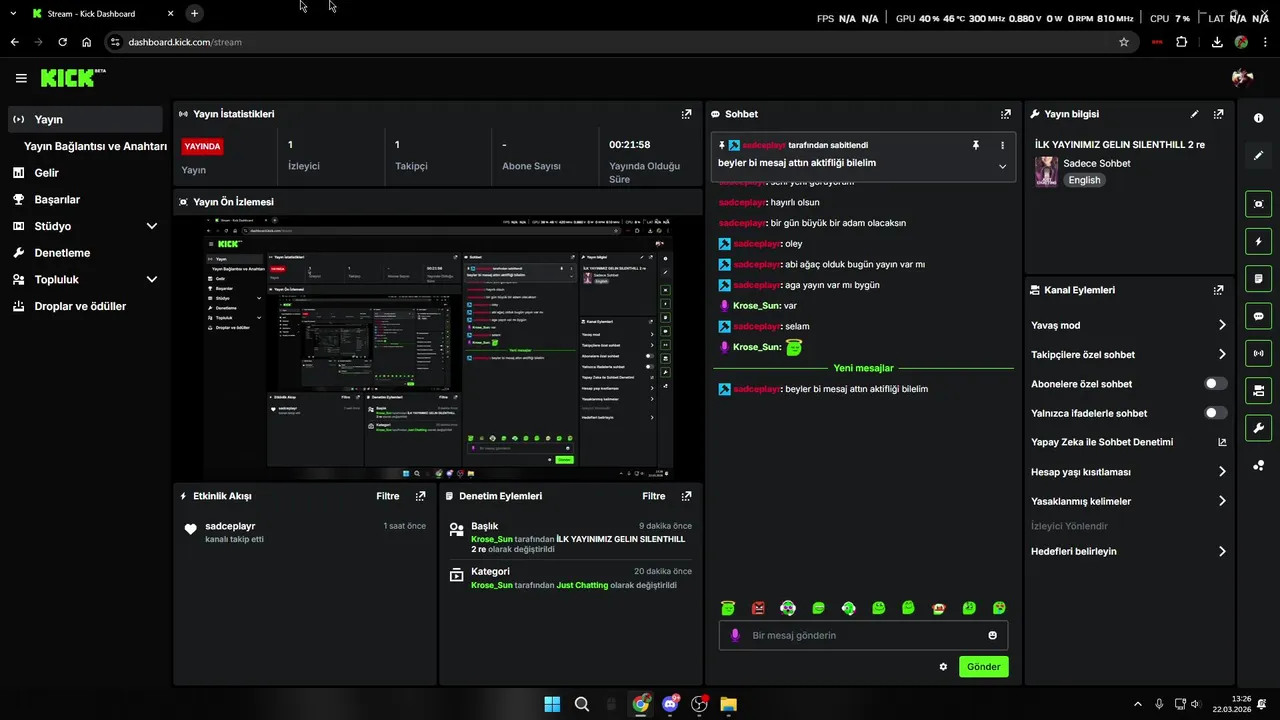The width and height of the screenshot is (1280, 720).
Task: Open the emote picker smiley in the message box
Action: (x=992, y=635)
